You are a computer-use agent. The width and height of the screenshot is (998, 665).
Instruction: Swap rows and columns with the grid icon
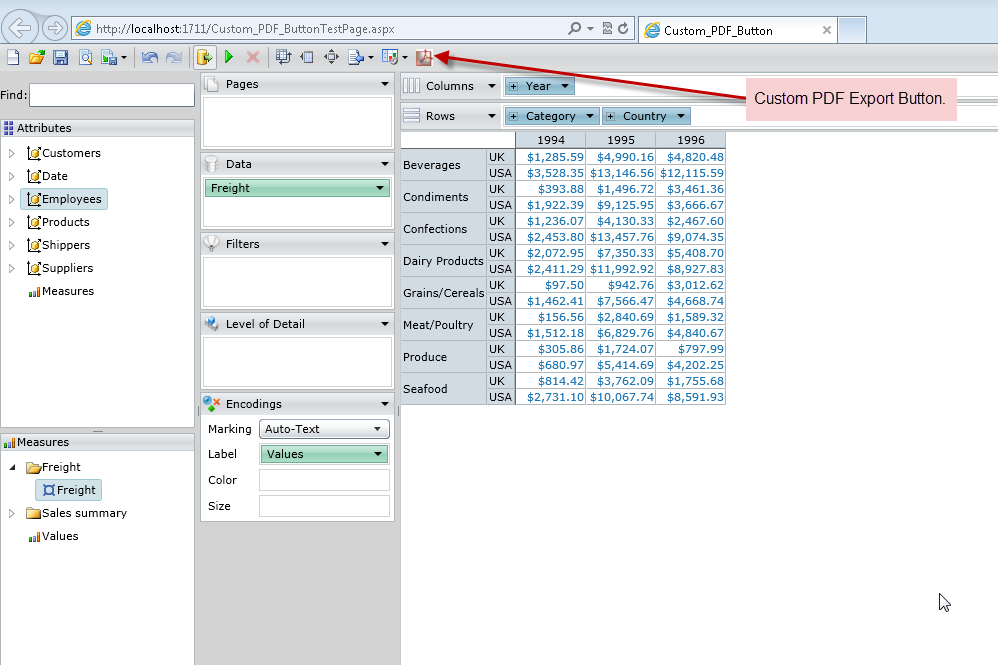point(283,57)
